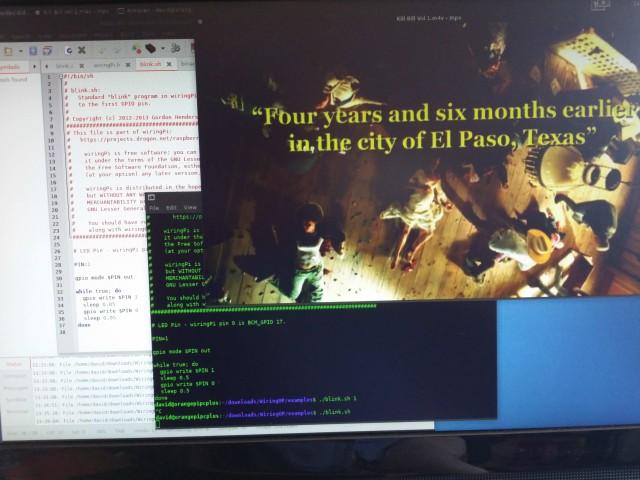Select the Compiler tab in message panel
The width and height of the screenshot is (640, 480).
[x=15, y=376]
